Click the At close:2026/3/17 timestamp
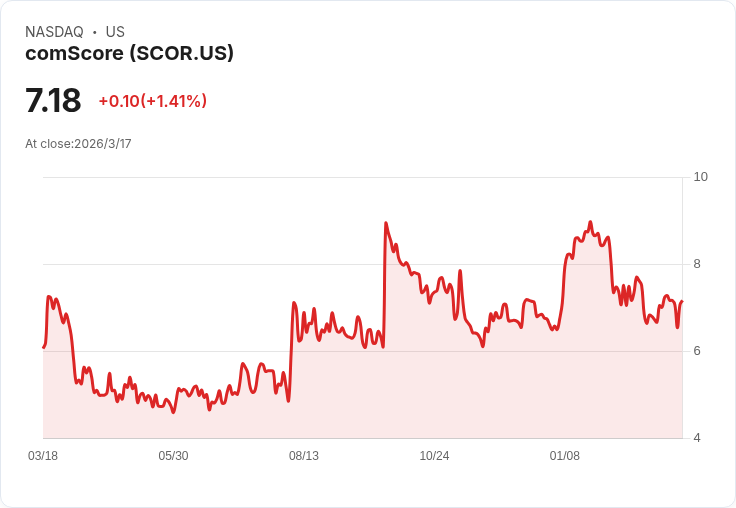 pos(78,144)
